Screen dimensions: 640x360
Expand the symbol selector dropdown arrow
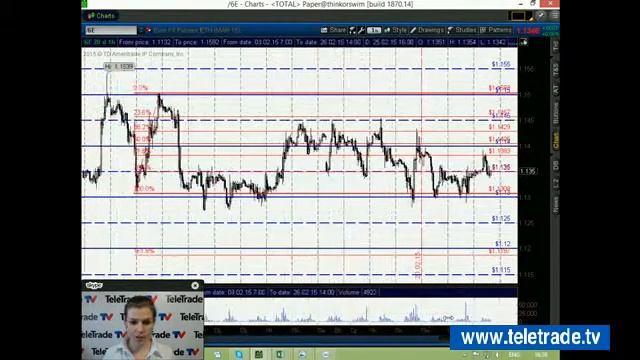141,30
